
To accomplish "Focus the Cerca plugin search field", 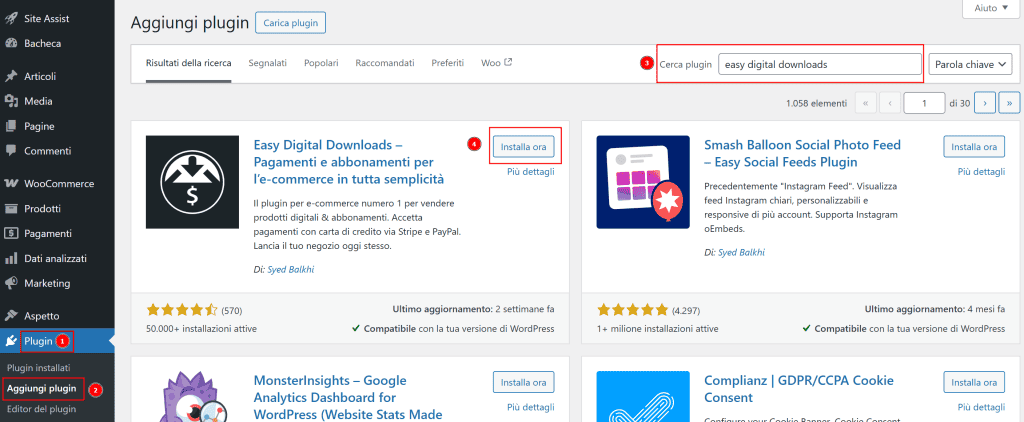I will pyautogui.click(x=820, y=65).
